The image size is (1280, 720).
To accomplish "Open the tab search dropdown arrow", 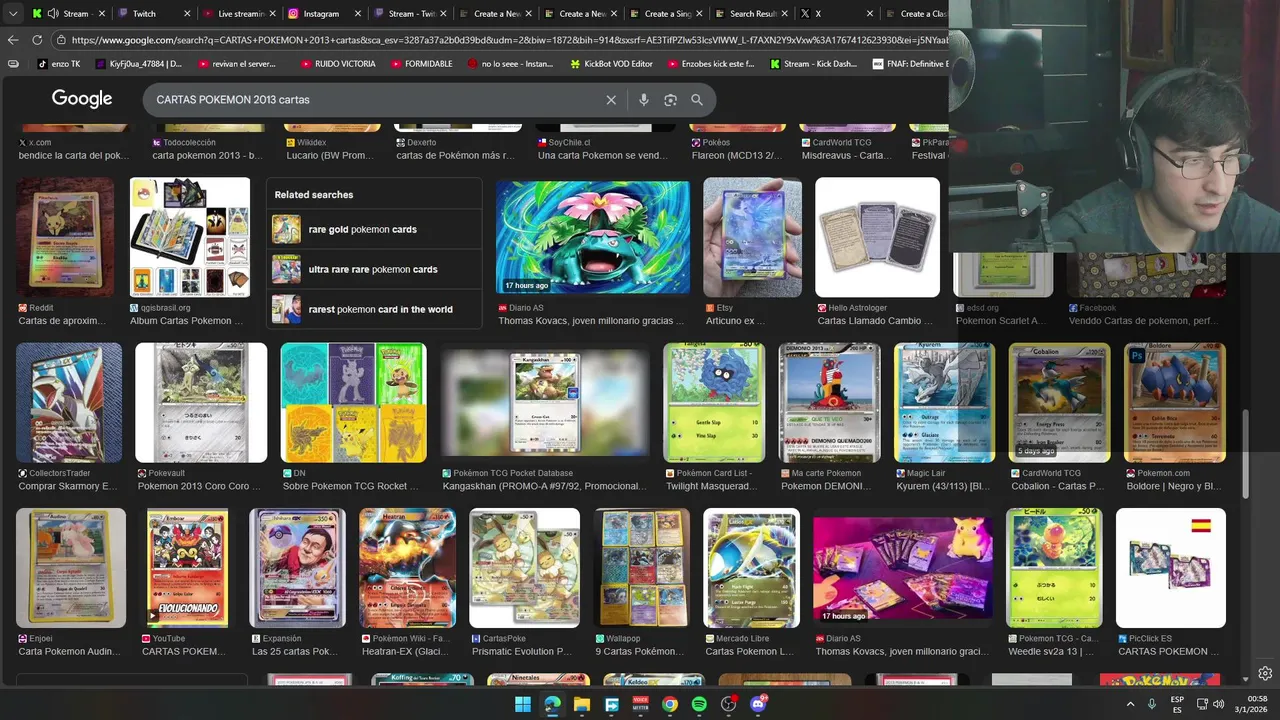I will [x=13, y=14].
